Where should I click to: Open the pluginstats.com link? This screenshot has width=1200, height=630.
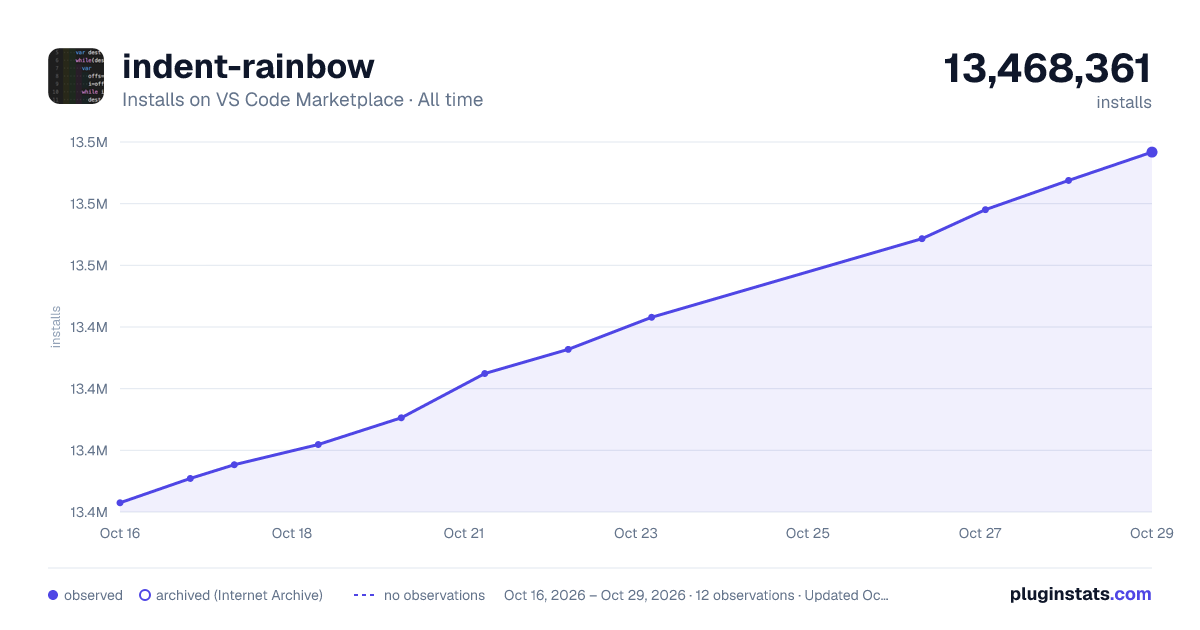(x=1080, y=594)
